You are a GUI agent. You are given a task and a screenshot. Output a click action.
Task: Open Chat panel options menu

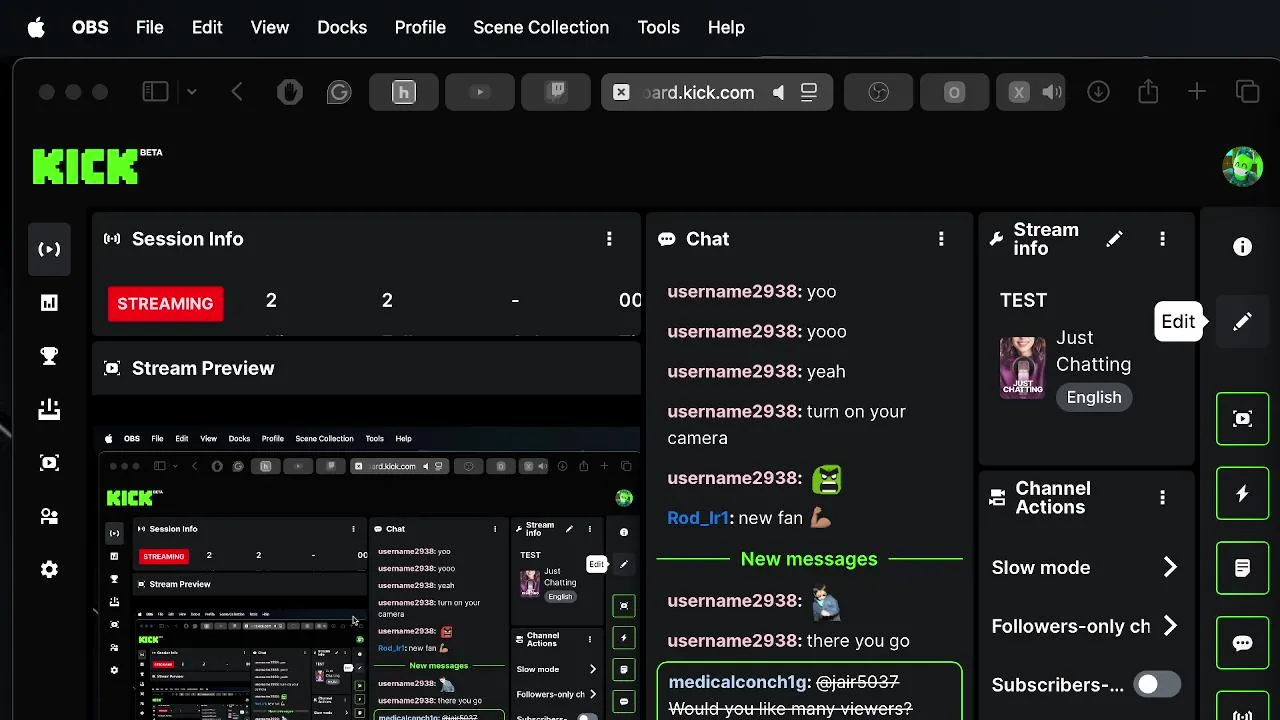pyautogui.click(x=941, y=239)
